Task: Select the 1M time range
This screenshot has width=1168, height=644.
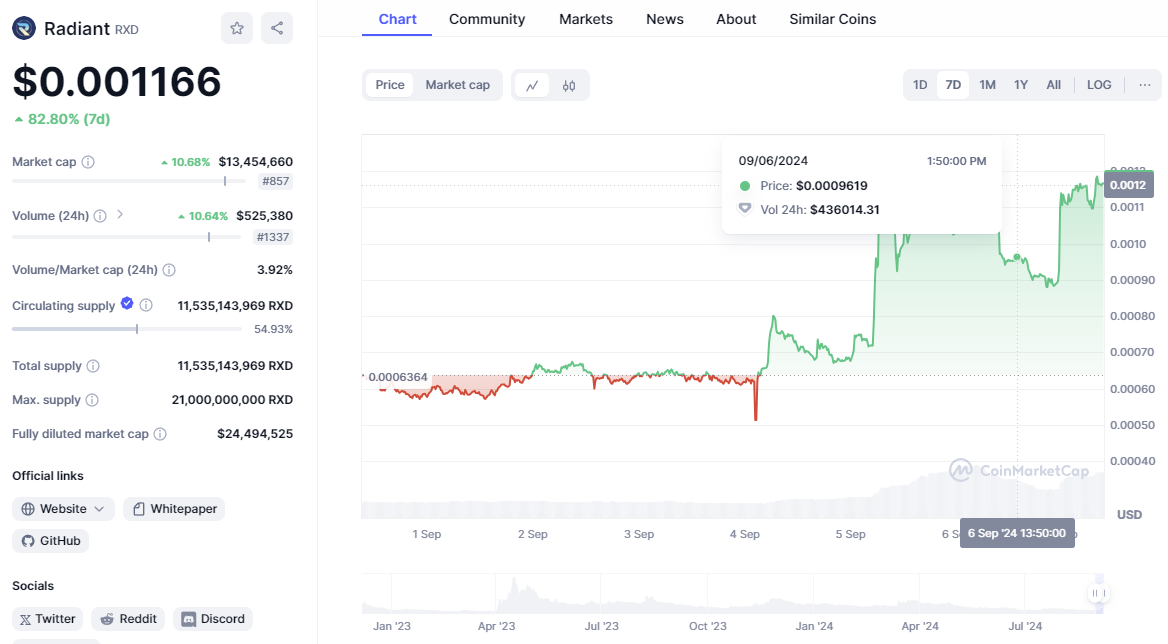Action: (x=987, y=85)
